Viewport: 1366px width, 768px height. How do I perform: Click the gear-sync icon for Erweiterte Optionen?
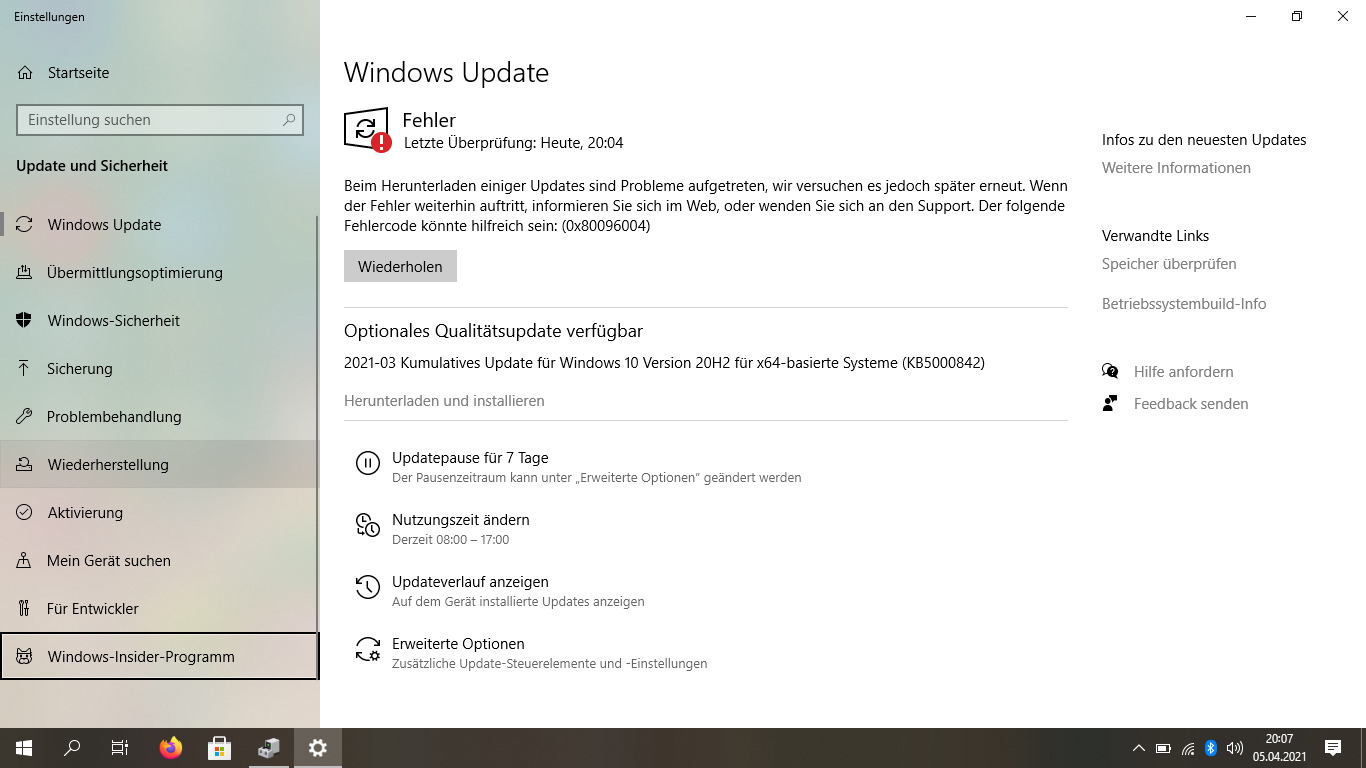click(368, 649)
